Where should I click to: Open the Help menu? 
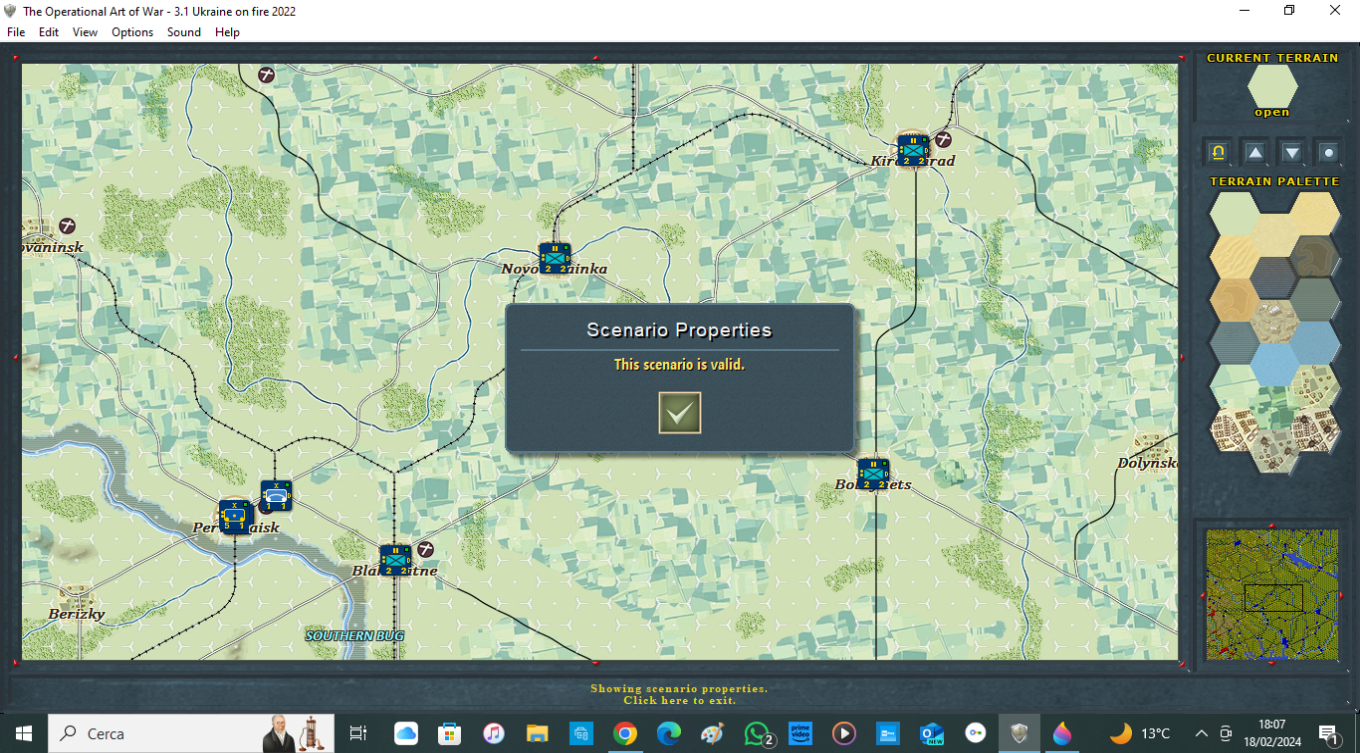coord(227,32)
